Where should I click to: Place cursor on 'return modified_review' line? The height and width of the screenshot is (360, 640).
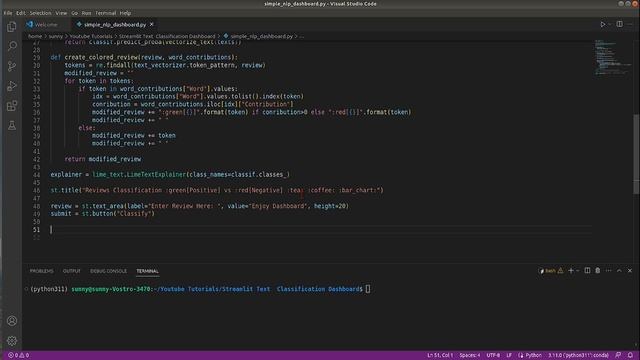tap(102, 159)
